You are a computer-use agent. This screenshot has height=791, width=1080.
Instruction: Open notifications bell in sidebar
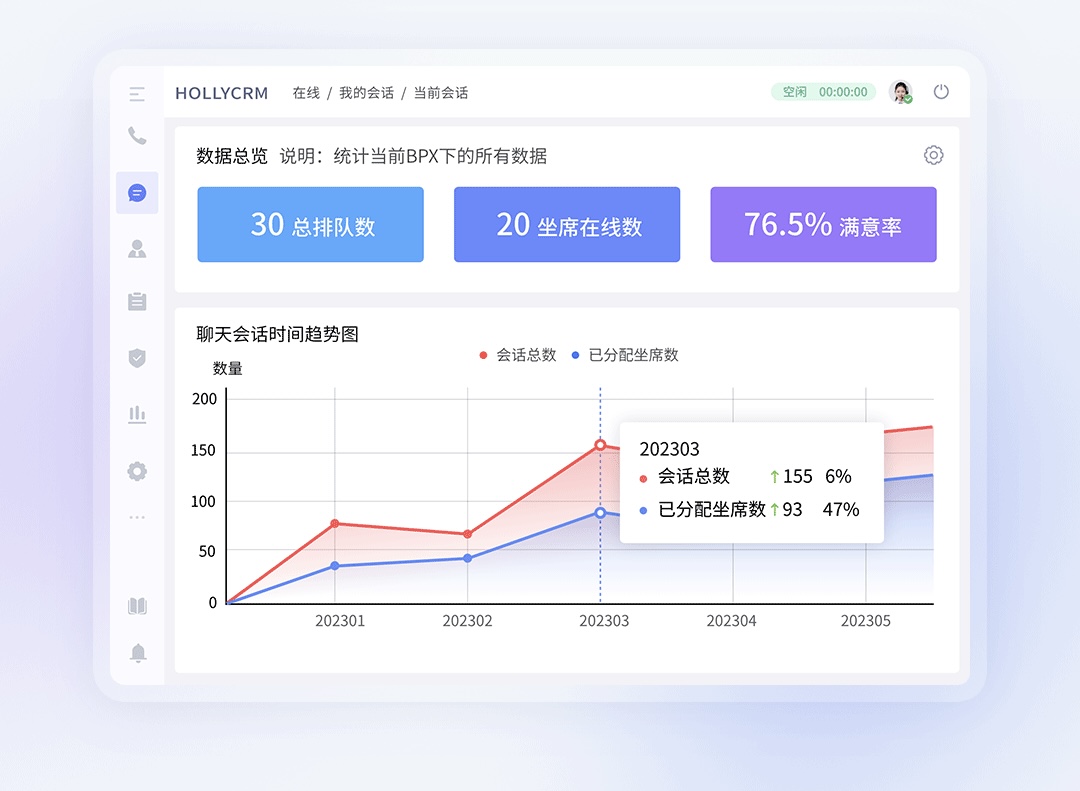pyautogui.click(x=138, y=653)
